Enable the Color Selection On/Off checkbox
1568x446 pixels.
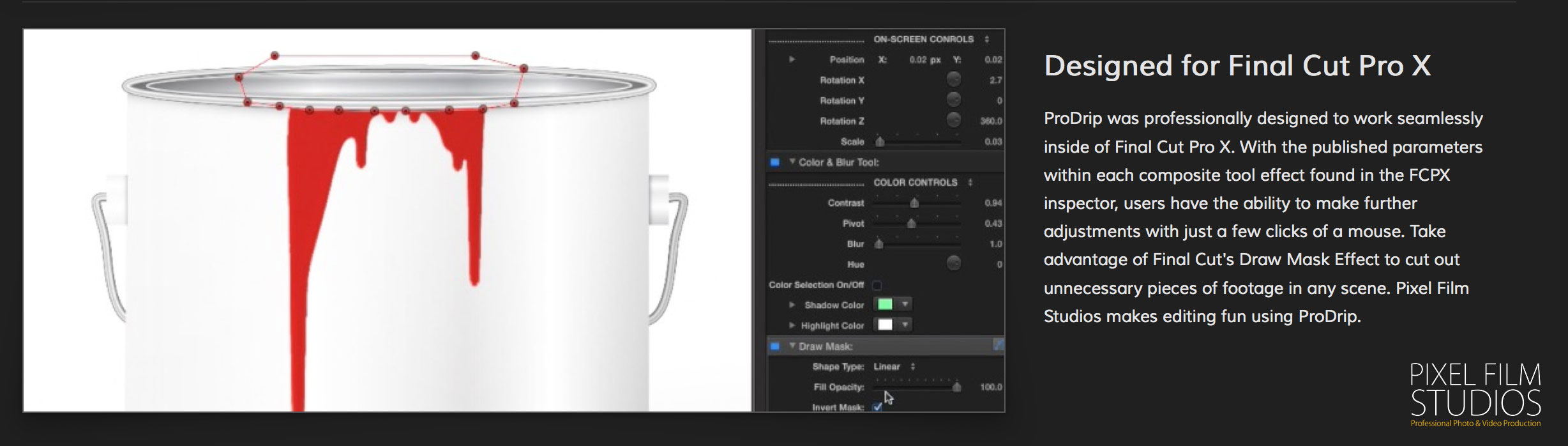tap(877, 285)
